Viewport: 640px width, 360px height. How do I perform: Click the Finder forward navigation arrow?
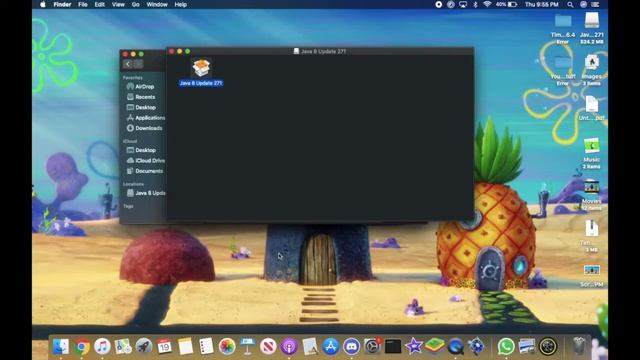coord(138,64)
